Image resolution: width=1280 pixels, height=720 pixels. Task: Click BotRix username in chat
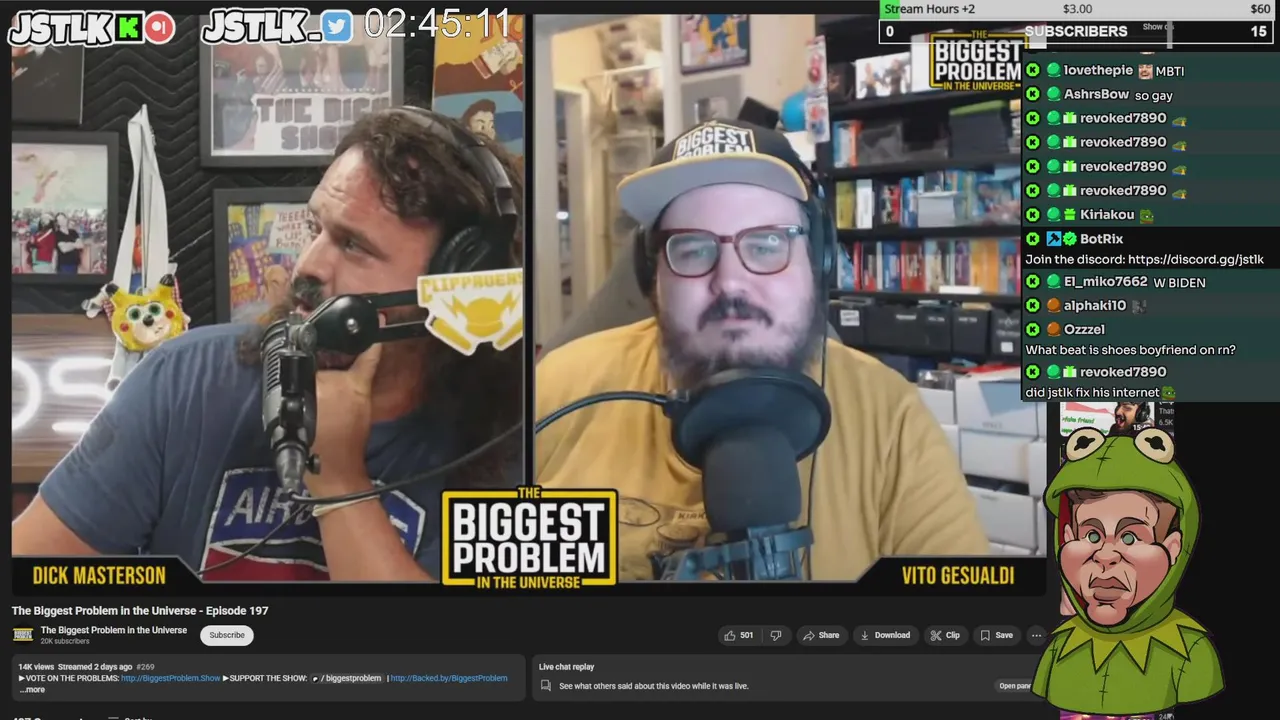point(1101,239)
